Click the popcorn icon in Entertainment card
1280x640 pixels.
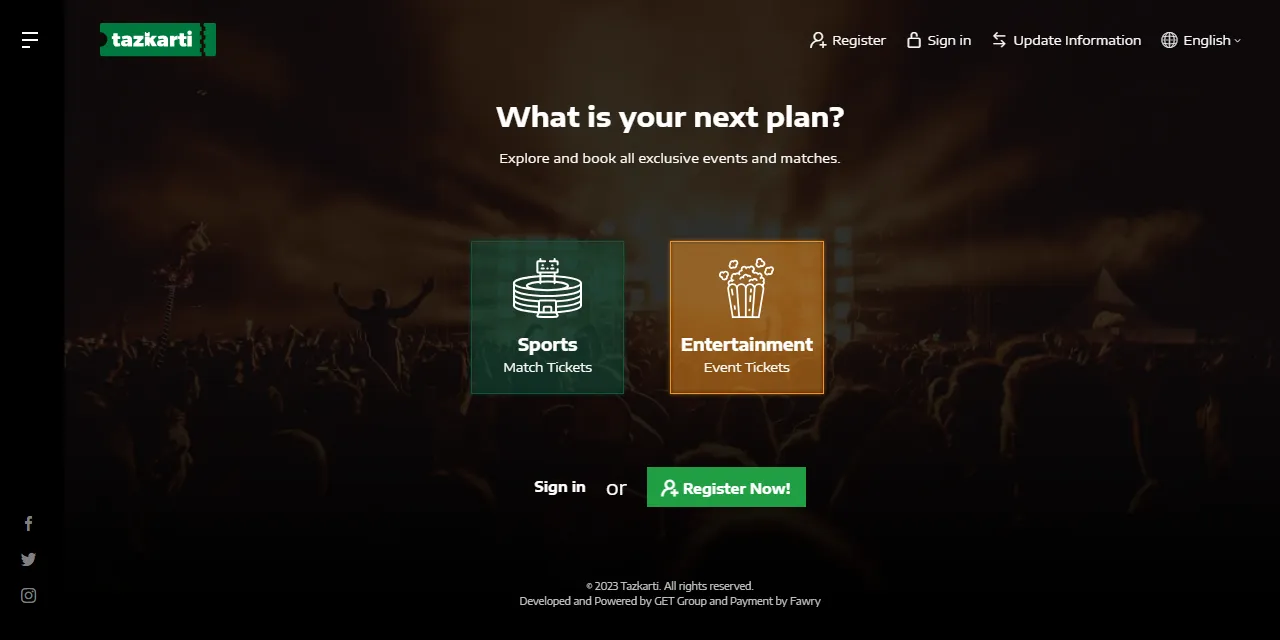746,288
